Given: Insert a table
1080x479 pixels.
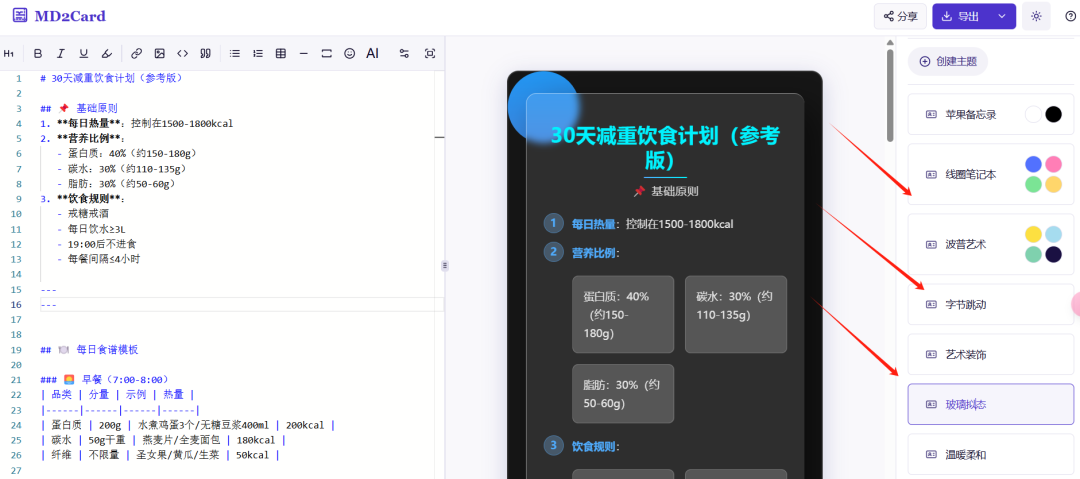Looking at the screenshot, I should pyautogui.click(x=280, y=53).
